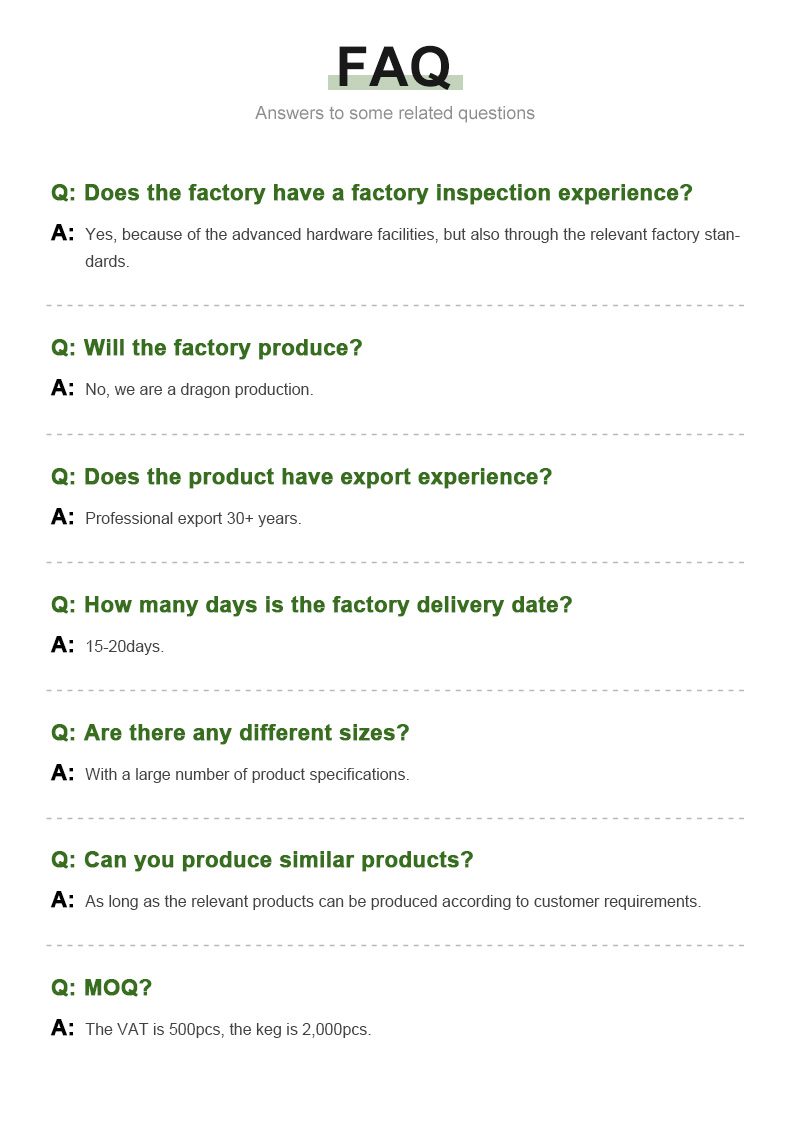Click the 'Q:' label before 'Will the factory produce?'
This screenshot has height=1139, width=790.
click(x=63, y=348)
